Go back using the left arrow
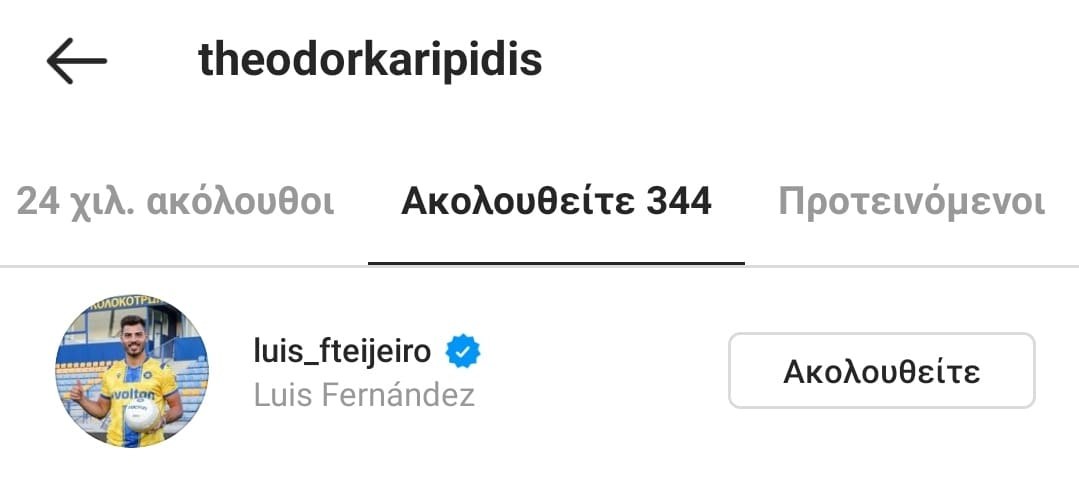Image resolution: width=1079 pixels, height=491 pixels. pyautogui.click(x=76, y=61)
